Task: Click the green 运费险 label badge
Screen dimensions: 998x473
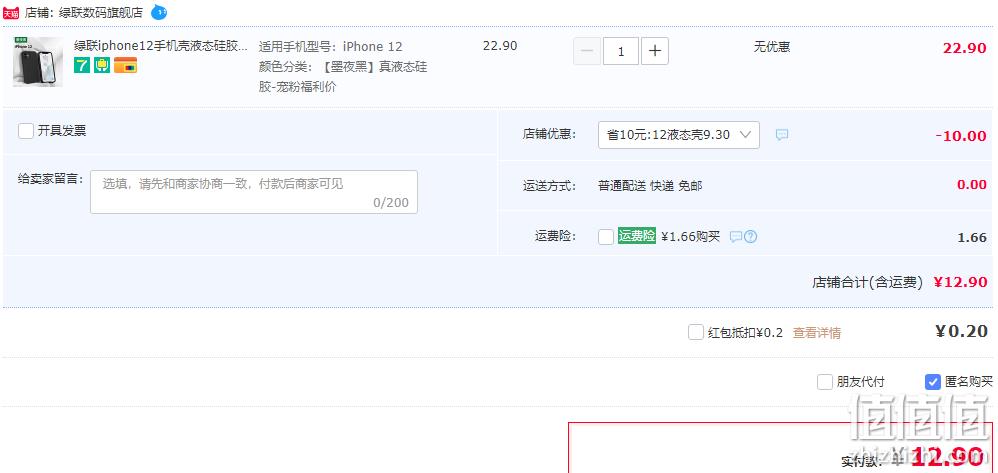Action: click(636, 236)
